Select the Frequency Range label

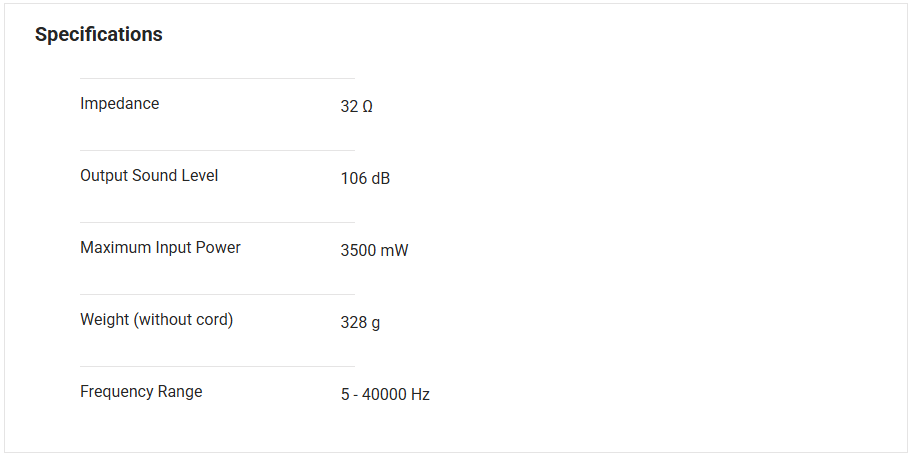coord(141,391)
